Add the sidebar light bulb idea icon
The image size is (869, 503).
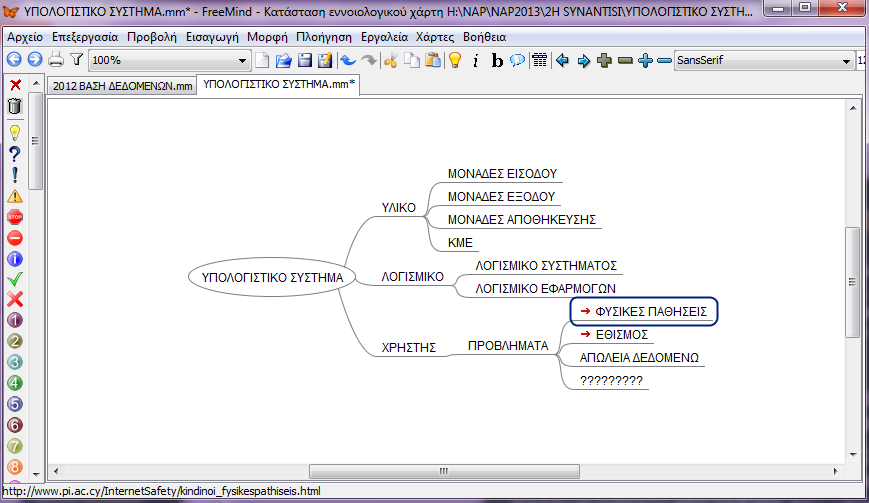(15, 133)
